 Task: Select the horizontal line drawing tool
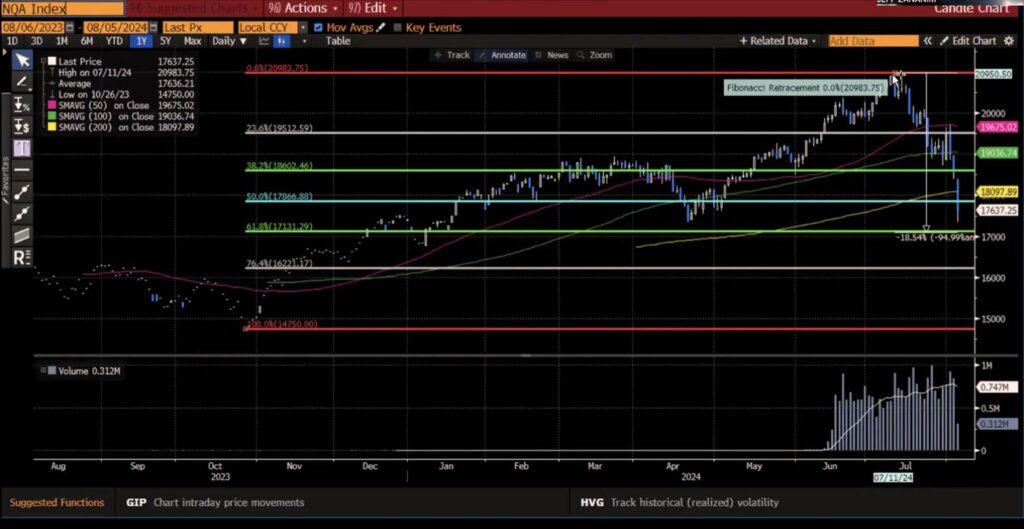[x=20, y=169]
